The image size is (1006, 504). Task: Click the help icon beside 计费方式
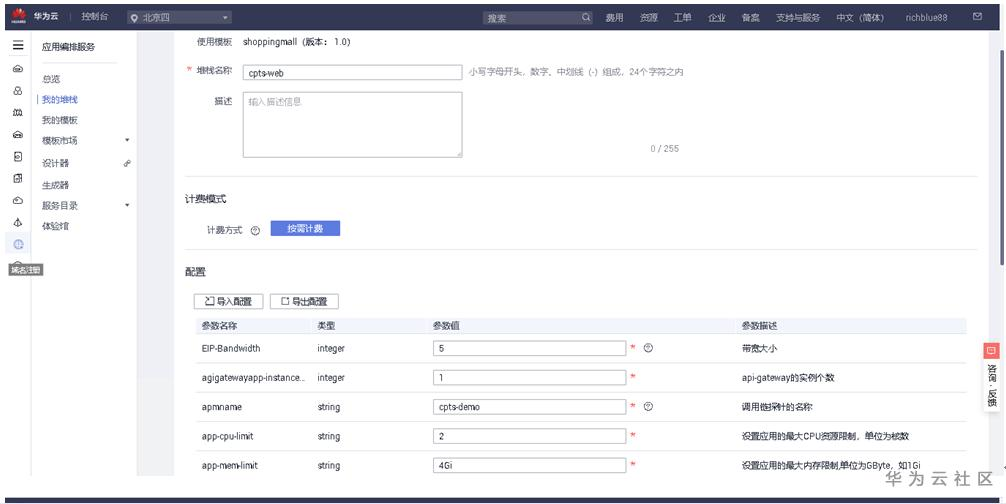click(255, 231)
